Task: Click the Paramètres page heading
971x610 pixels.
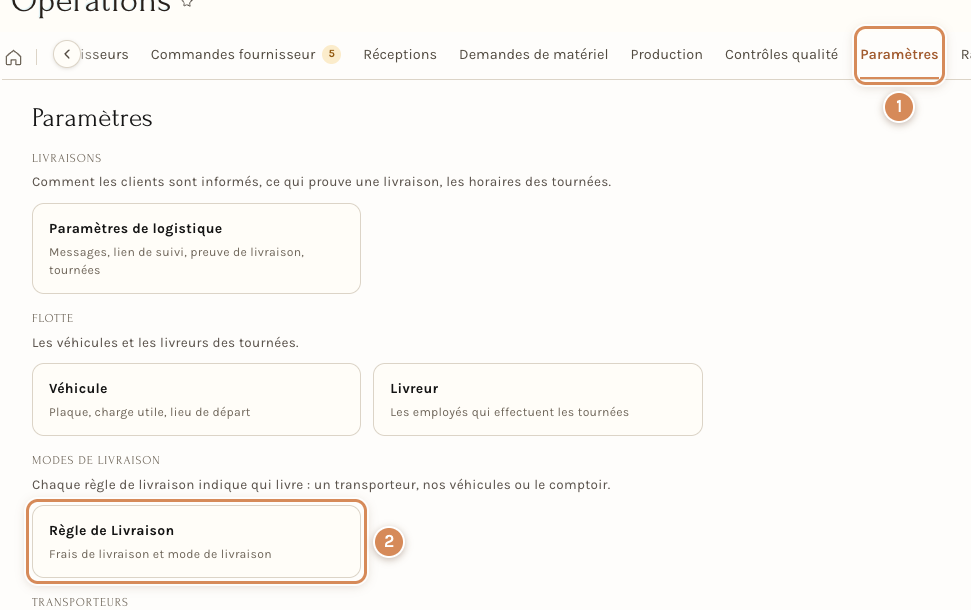Action: point(92,118)
